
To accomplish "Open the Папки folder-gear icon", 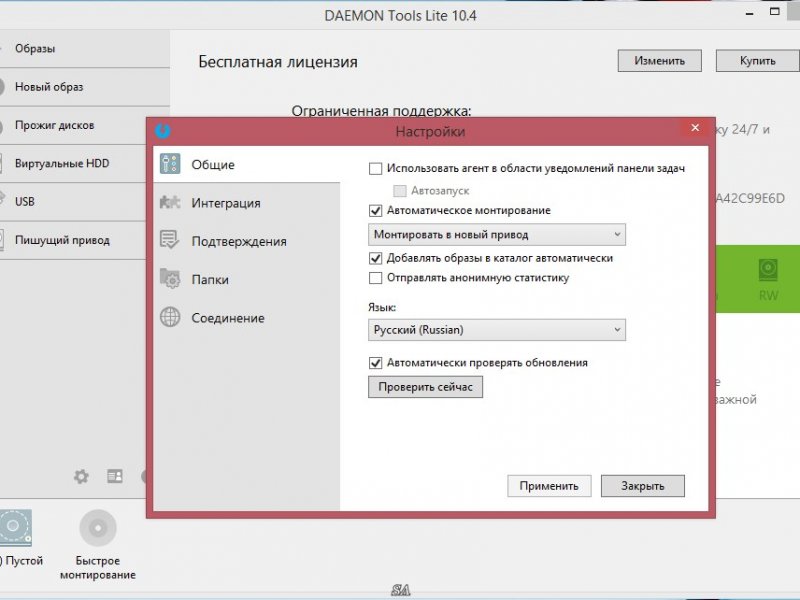I will tap(170, 278).
